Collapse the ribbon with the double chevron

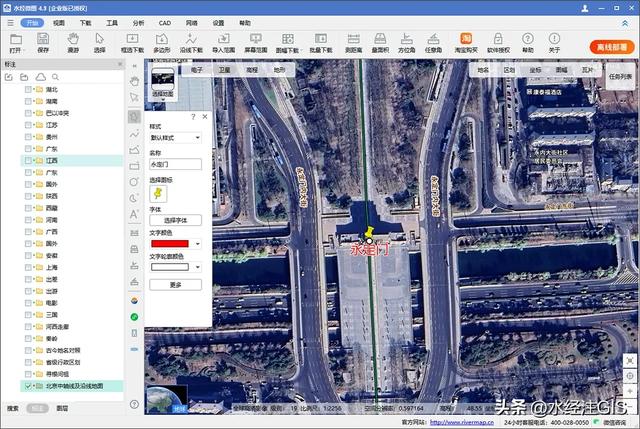(625, 24)
